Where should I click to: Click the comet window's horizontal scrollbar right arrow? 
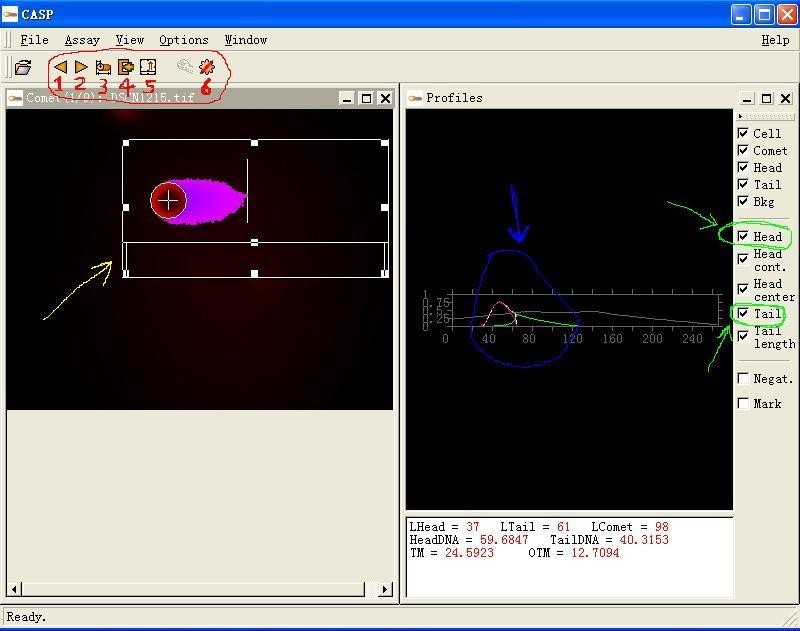[x=385, y=590]
